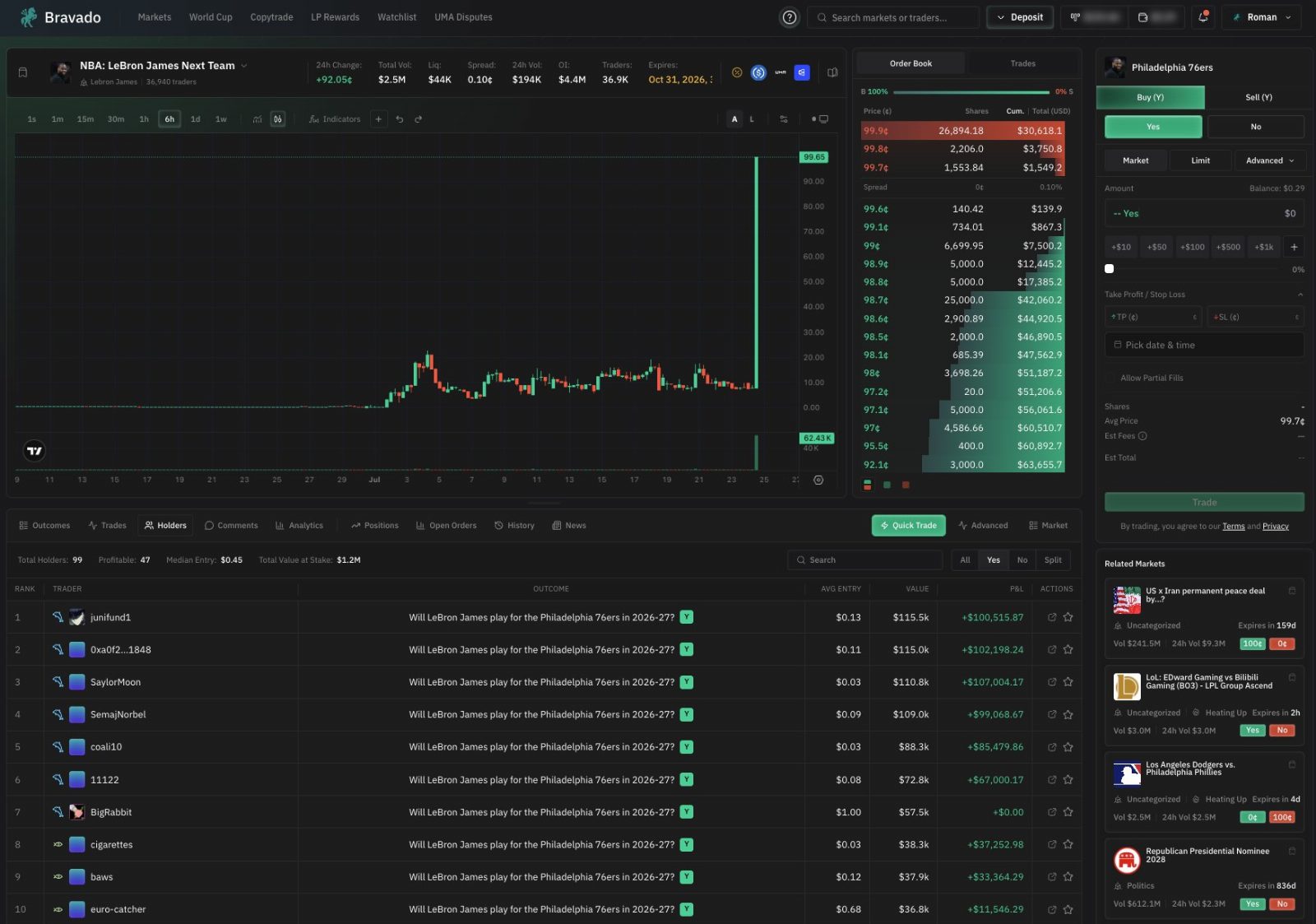Open external link for the coali10 row

1051,747
